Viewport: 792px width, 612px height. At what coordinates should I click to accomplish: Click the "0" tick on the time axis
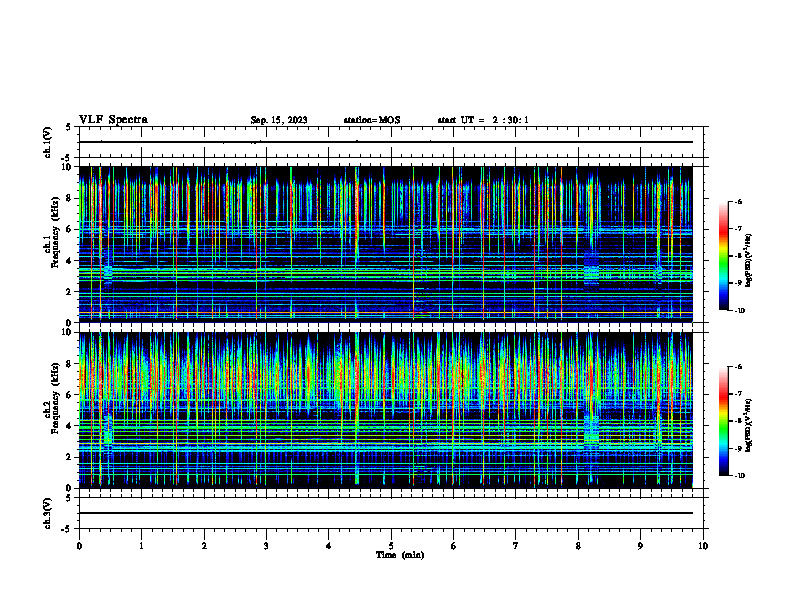(79, 546)
